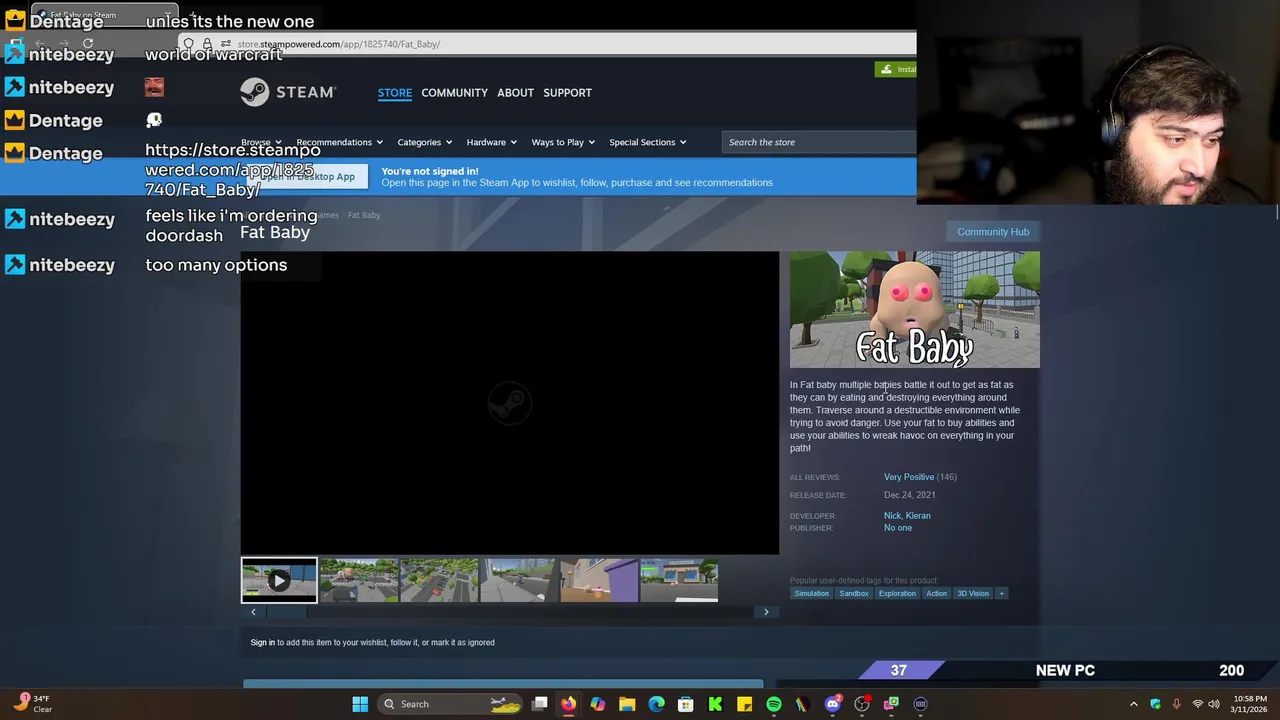Open site permissions icon in address bar
1280x720 pixels.
point(226,44)
